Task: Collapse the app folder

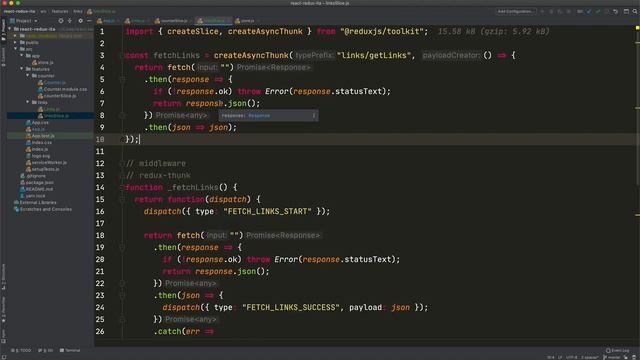Action: click(x=22, y=56)
